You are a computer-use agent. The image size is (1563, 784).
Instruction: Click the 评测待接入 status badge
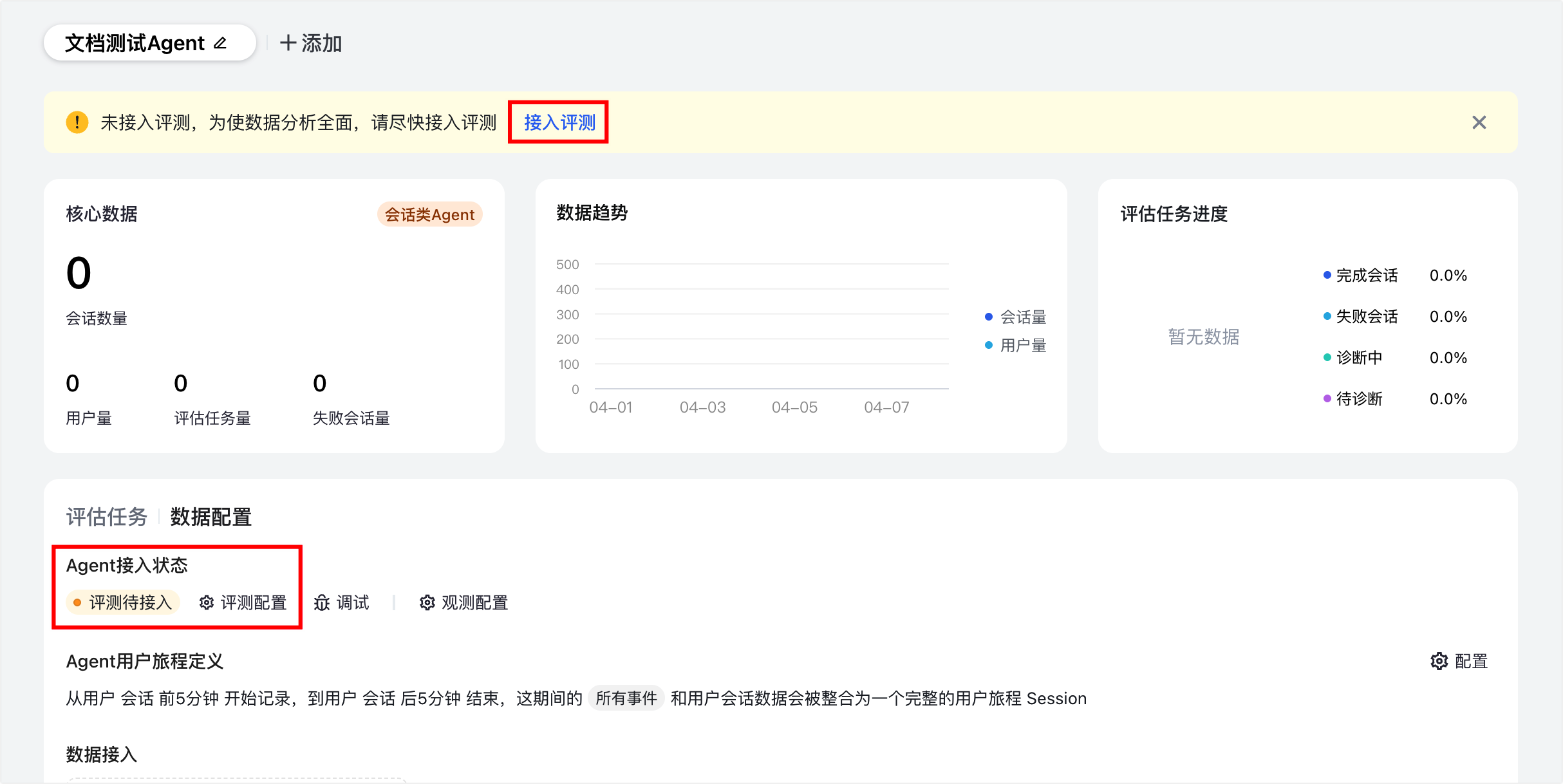123,602
